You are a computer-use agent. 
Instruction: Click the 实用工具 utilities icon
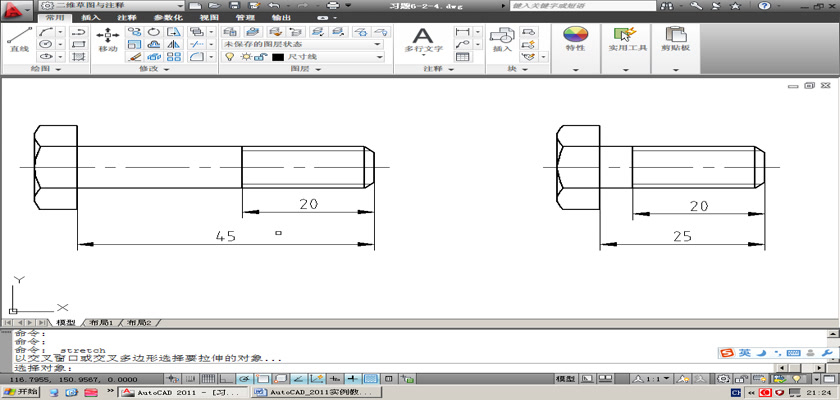(627, 36)
